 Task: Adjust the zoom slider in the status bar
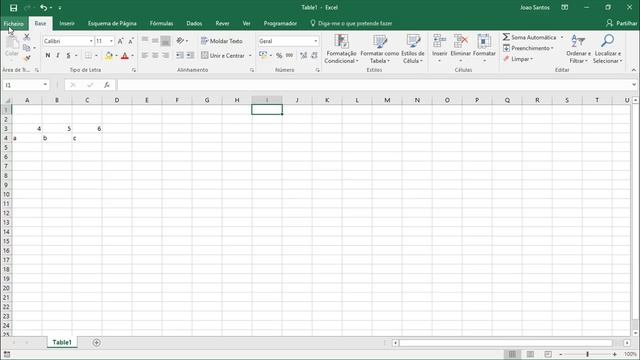(x=588, y=354)
